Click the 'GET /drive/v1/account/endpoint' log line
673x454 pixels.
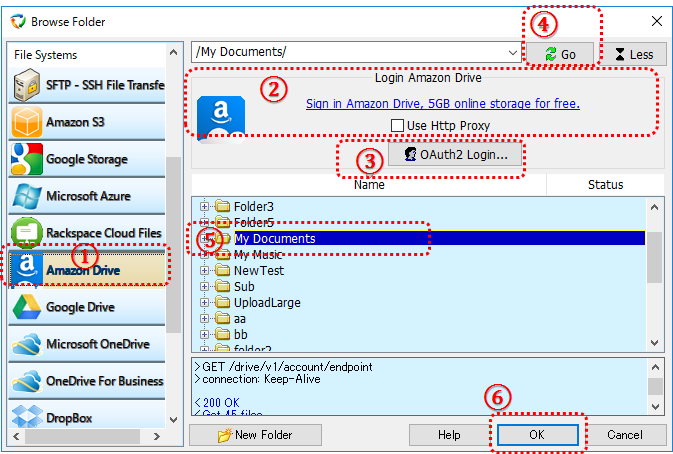pos(283,367)
